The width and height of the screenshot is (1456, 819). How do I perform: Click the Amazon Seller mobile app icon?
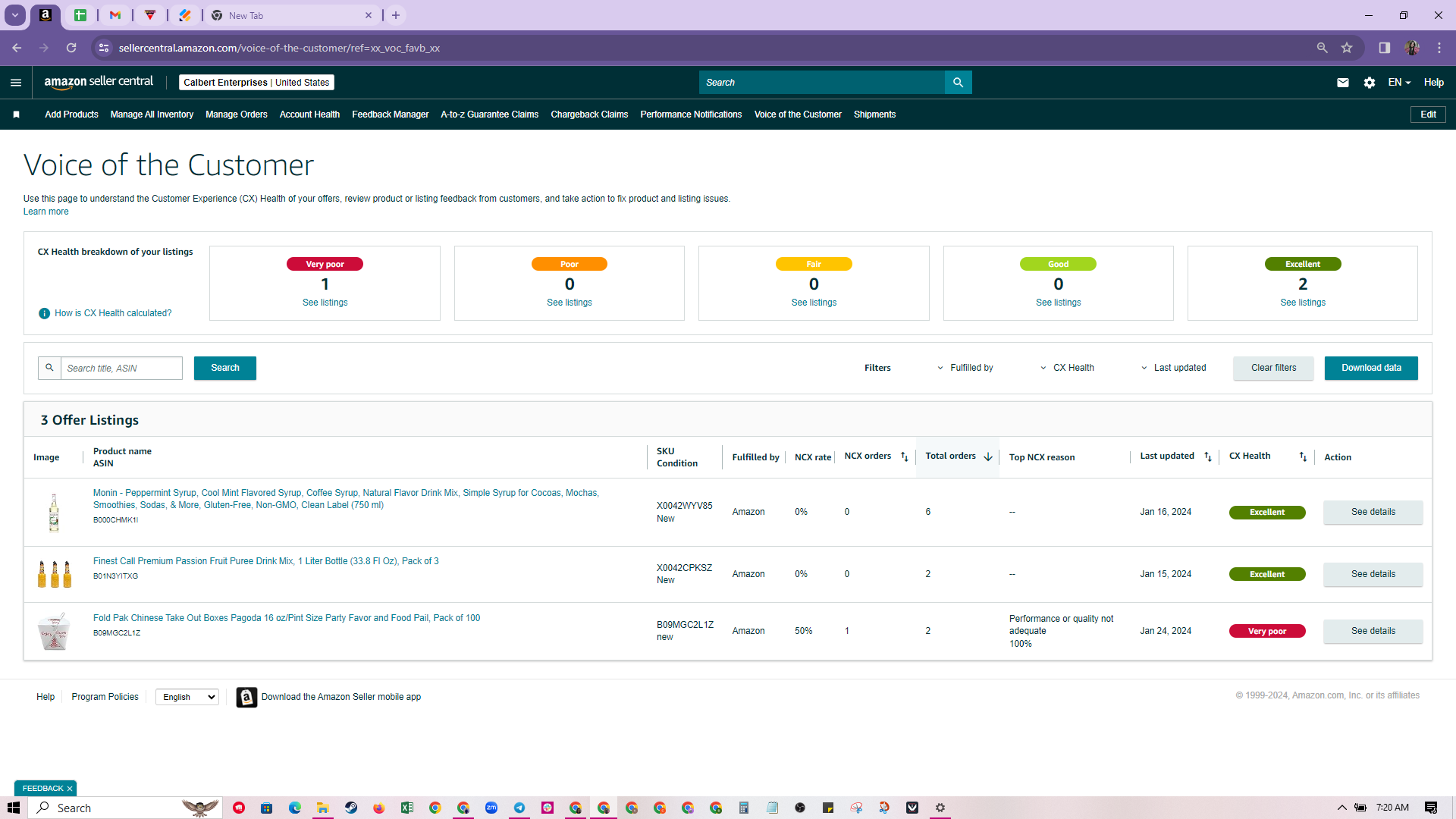[246, 697]
